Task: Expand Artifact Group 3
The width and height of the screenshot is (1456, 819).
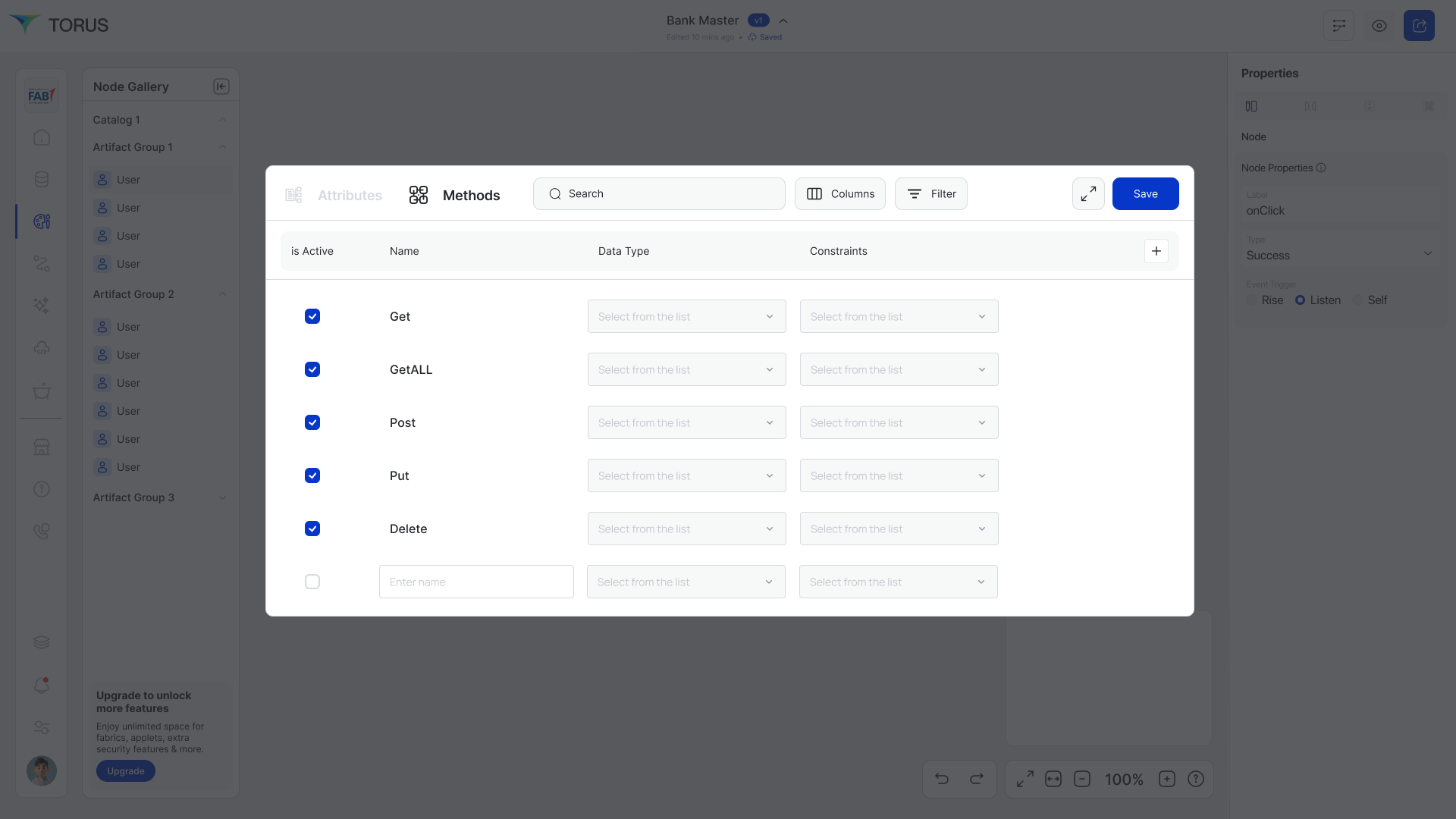Action: 222,497
